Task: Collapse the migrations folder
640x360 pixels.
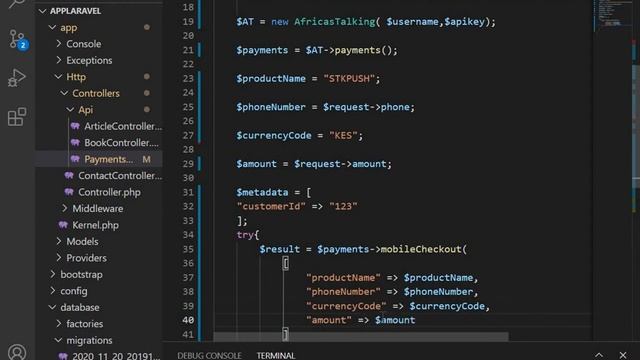Action: tap(58, 340)
